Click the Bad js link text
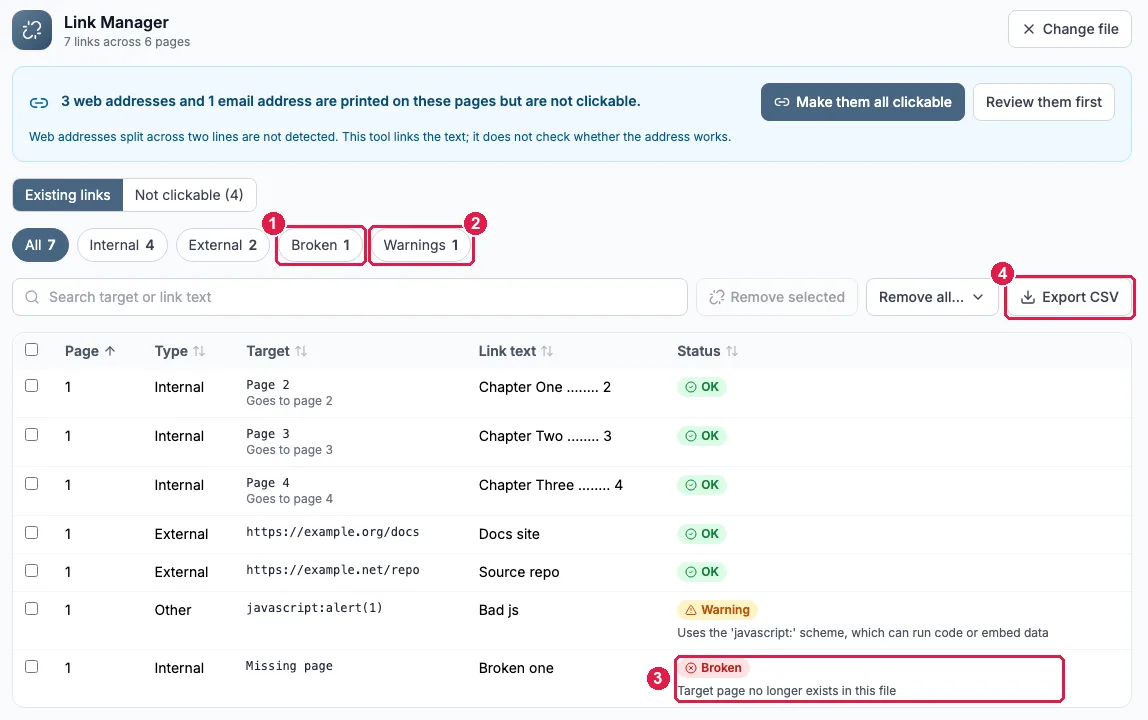The image size is (1148, 720). (x=499, y=610)
